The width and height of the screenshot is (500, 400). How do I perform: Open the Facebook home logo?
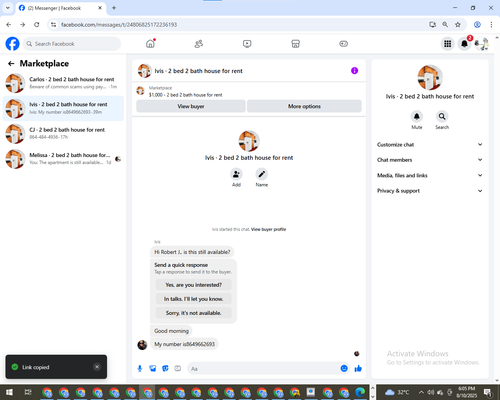click(x=12, y=44)
